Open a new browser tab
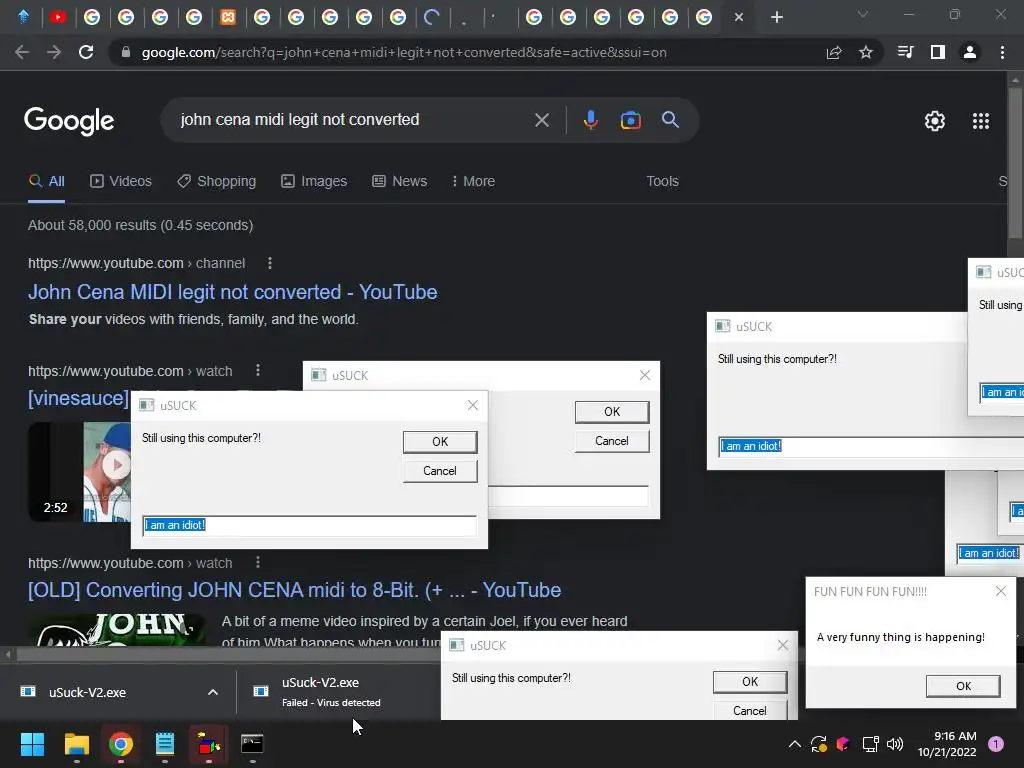This screenshot has height=768, width=1024. pos(776,17)
